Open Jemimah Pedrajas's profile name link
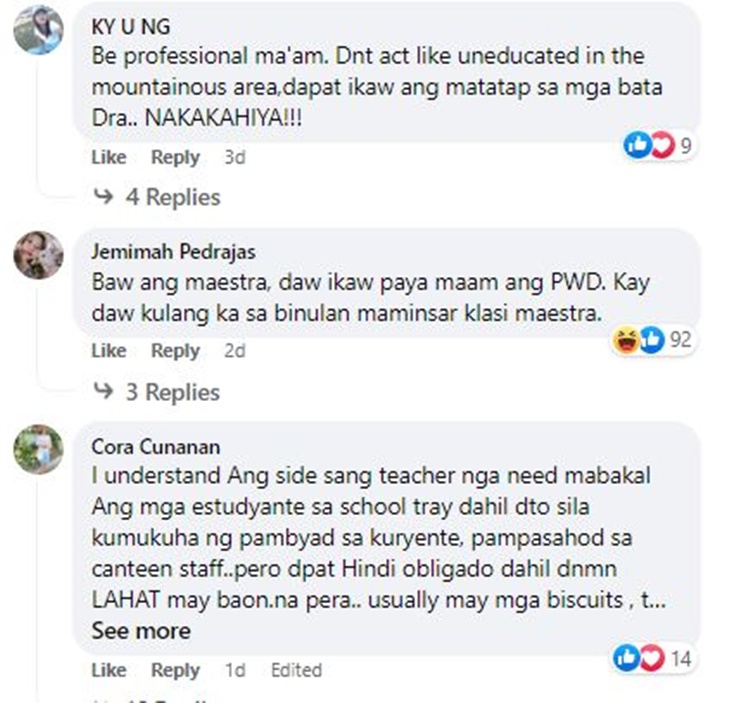750x703 pixels. [x=174, y=252]
